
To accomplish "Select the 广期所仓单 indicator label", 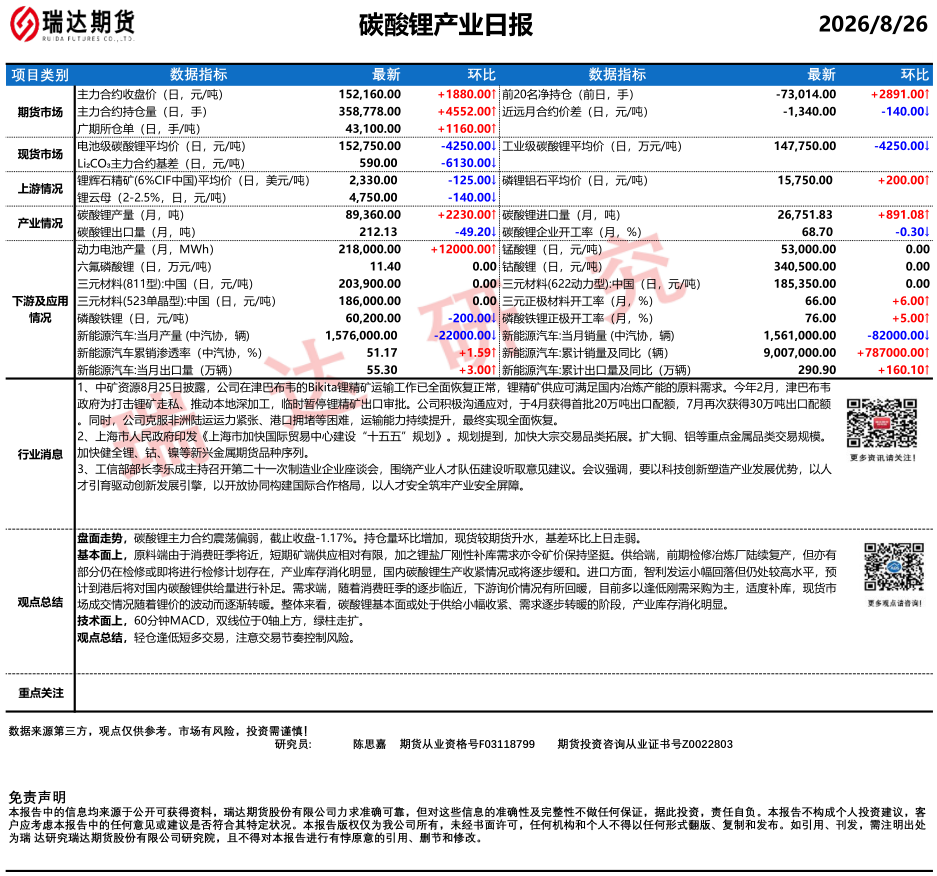I will tap(139, 129).
